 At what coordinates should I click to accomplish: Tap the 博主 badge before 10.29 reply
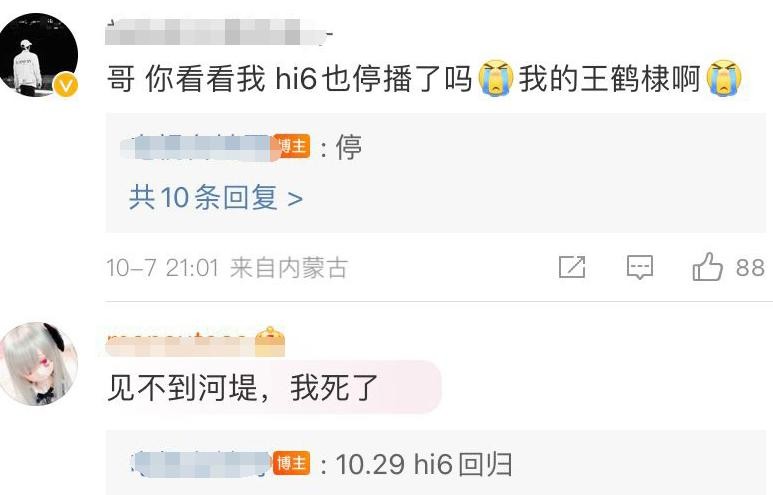click(x=292, y=463)
